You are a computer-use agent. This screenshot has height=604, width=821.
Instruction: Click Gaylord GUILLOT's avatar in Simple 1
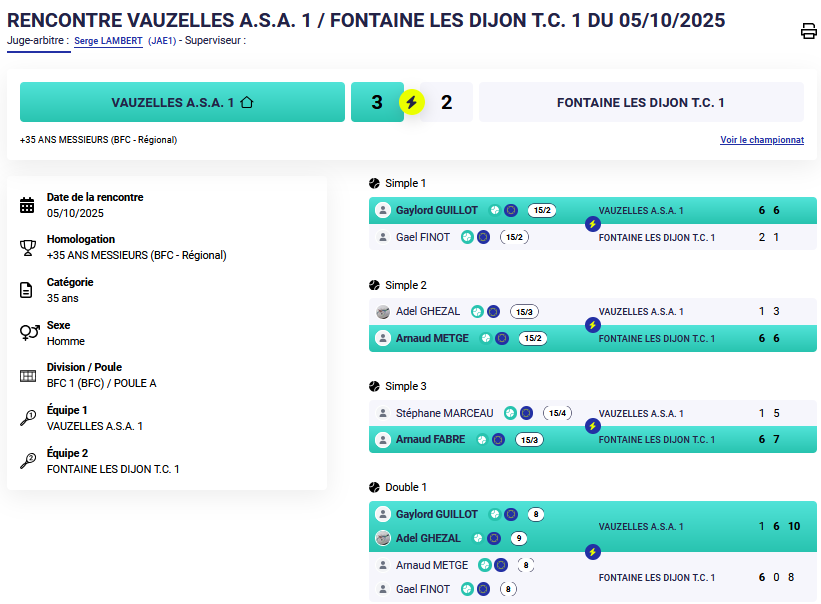[x=382, y=211]
